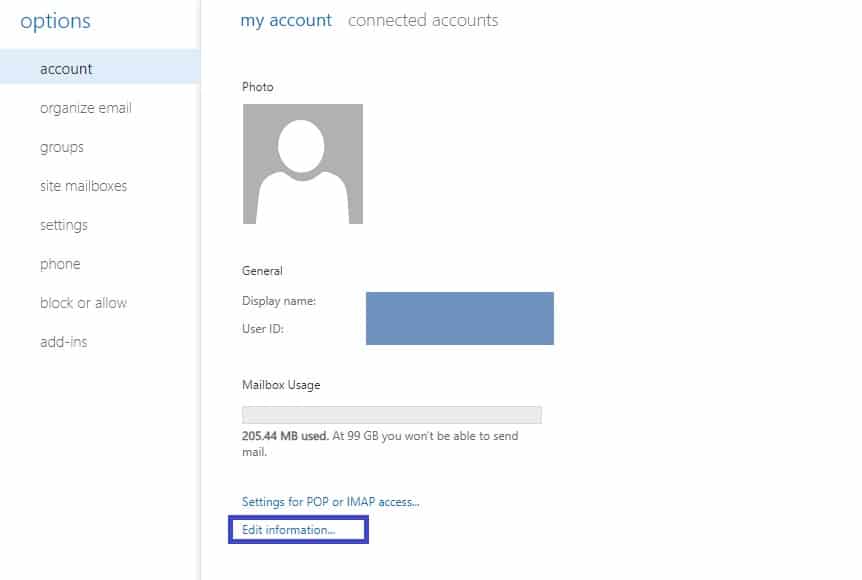Viewport: 862px width, 580px height.
Task: Select site mailboxes in sidebar
Action: pos(83,186)
